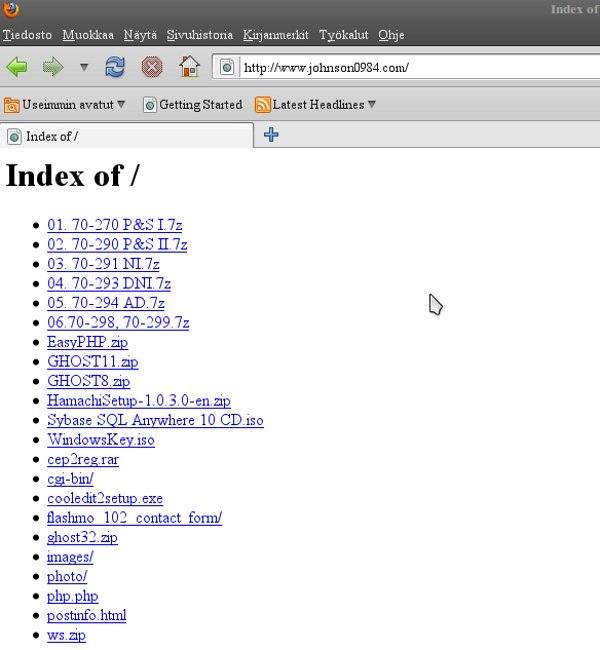Open Sybase SQL Anywhere 10 CD.iso link
This screenshot has height=650, width=600.
pyautogui.click(x=155, y=420)
